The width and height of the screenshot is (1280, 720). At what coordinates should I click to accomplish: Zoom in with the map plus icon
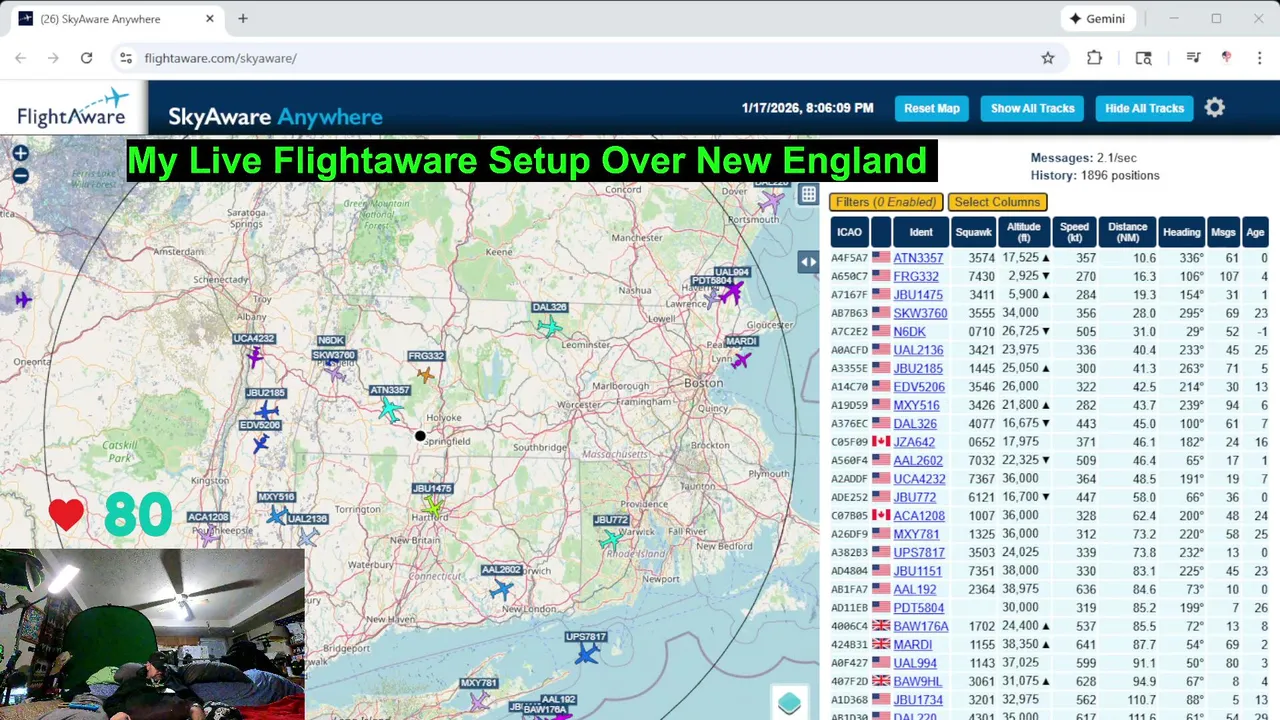(x=20, y=153)
